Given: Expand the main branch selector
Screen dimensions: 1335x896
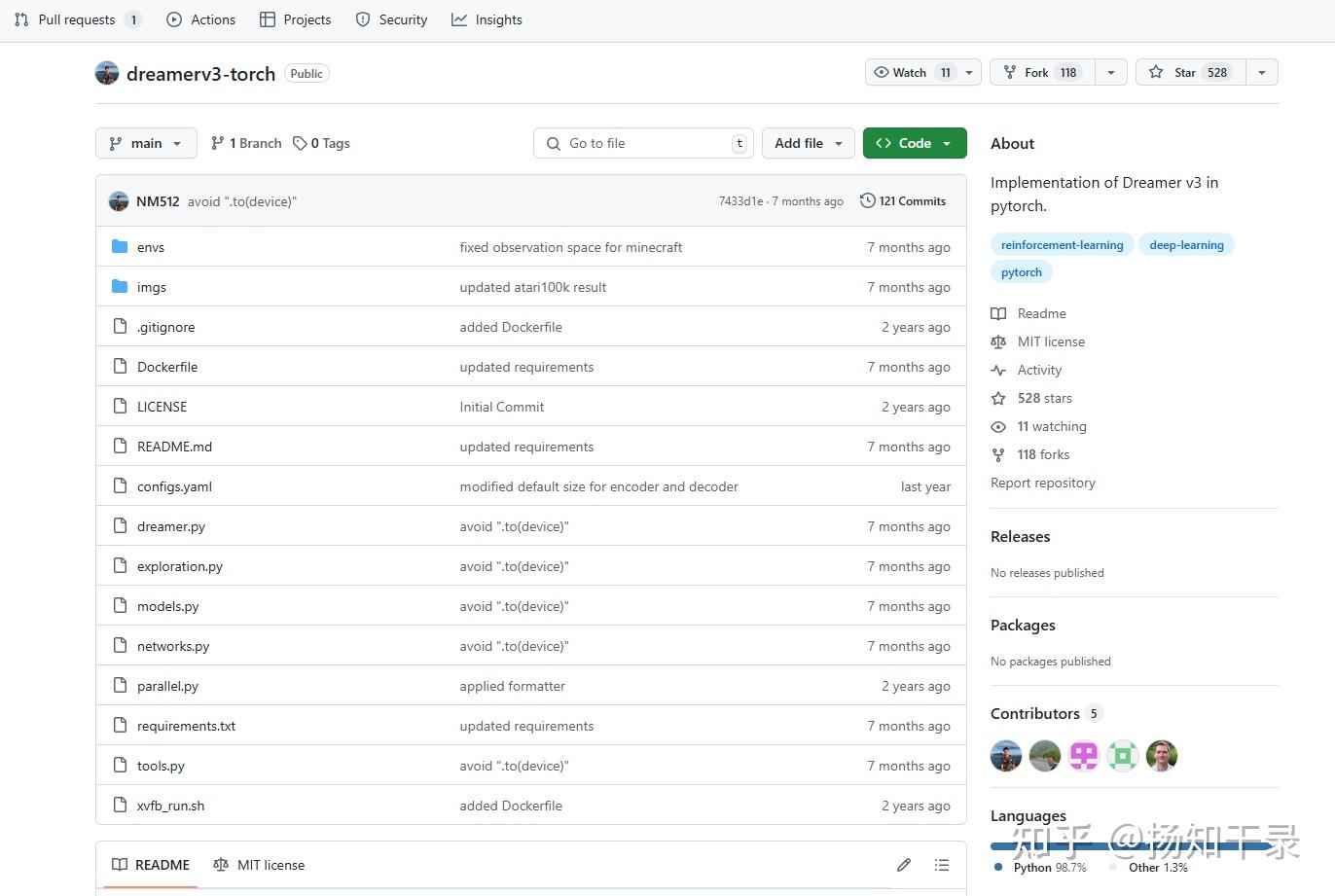Looking at the screenshot, I should tap(146, 143).
